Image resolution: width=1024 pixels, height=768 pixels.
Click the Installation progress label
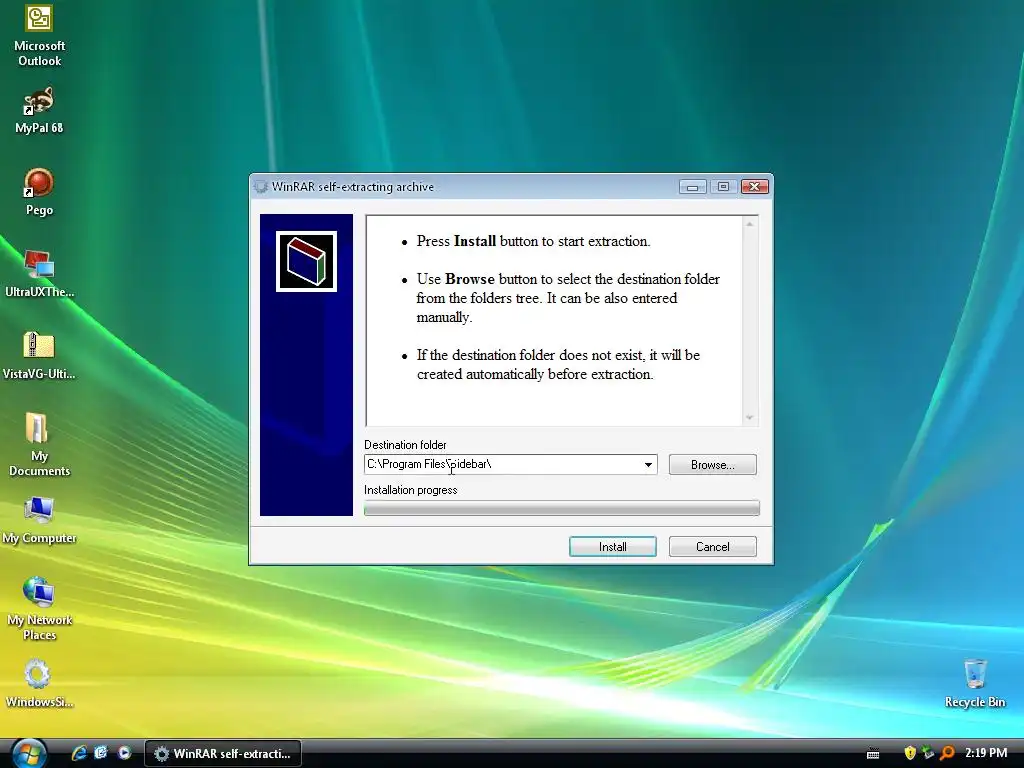click(410, 490)
